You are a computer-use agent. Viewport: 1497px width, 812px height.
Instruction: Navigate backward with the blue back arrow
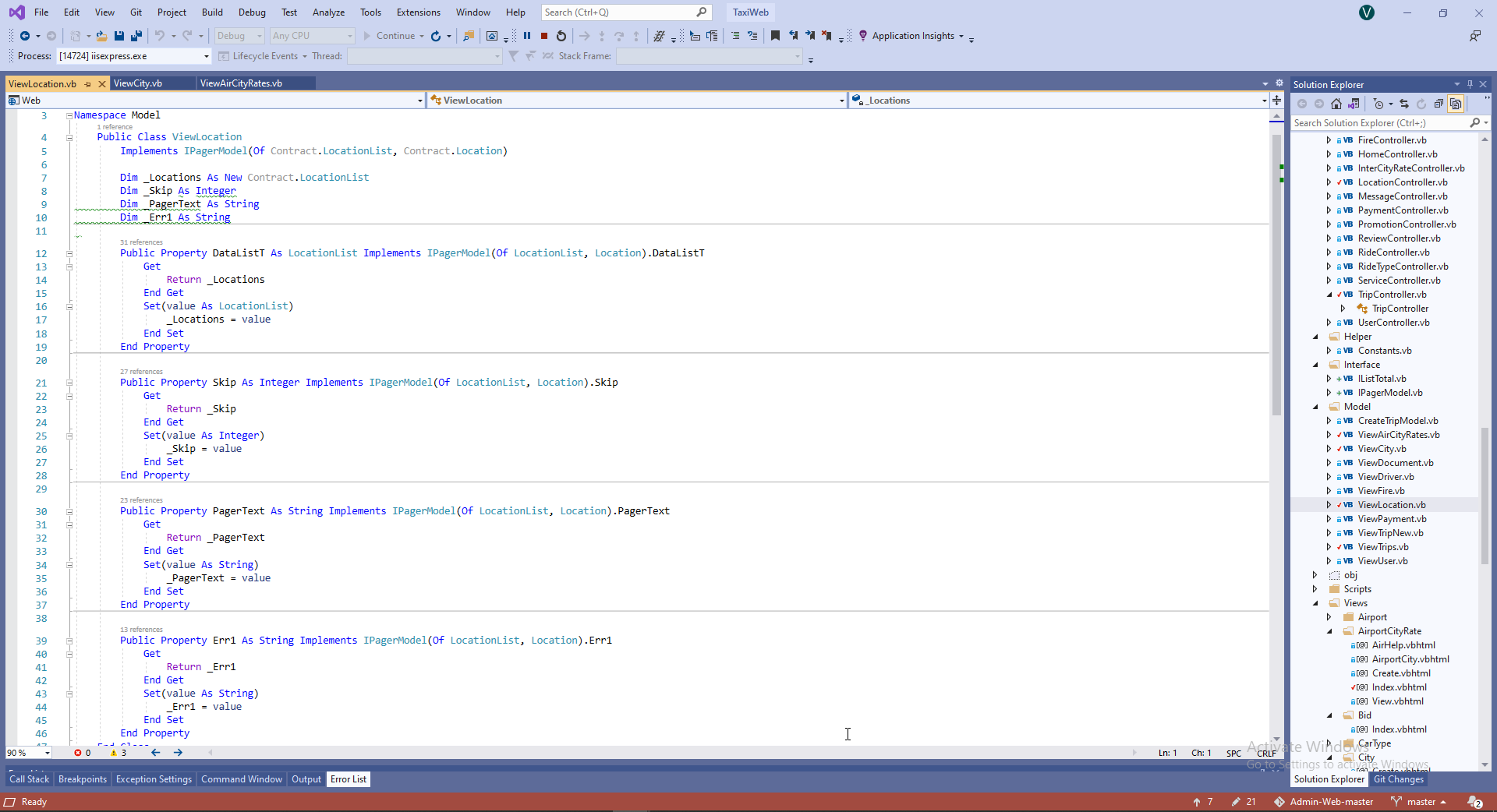(x=25, y=36)
